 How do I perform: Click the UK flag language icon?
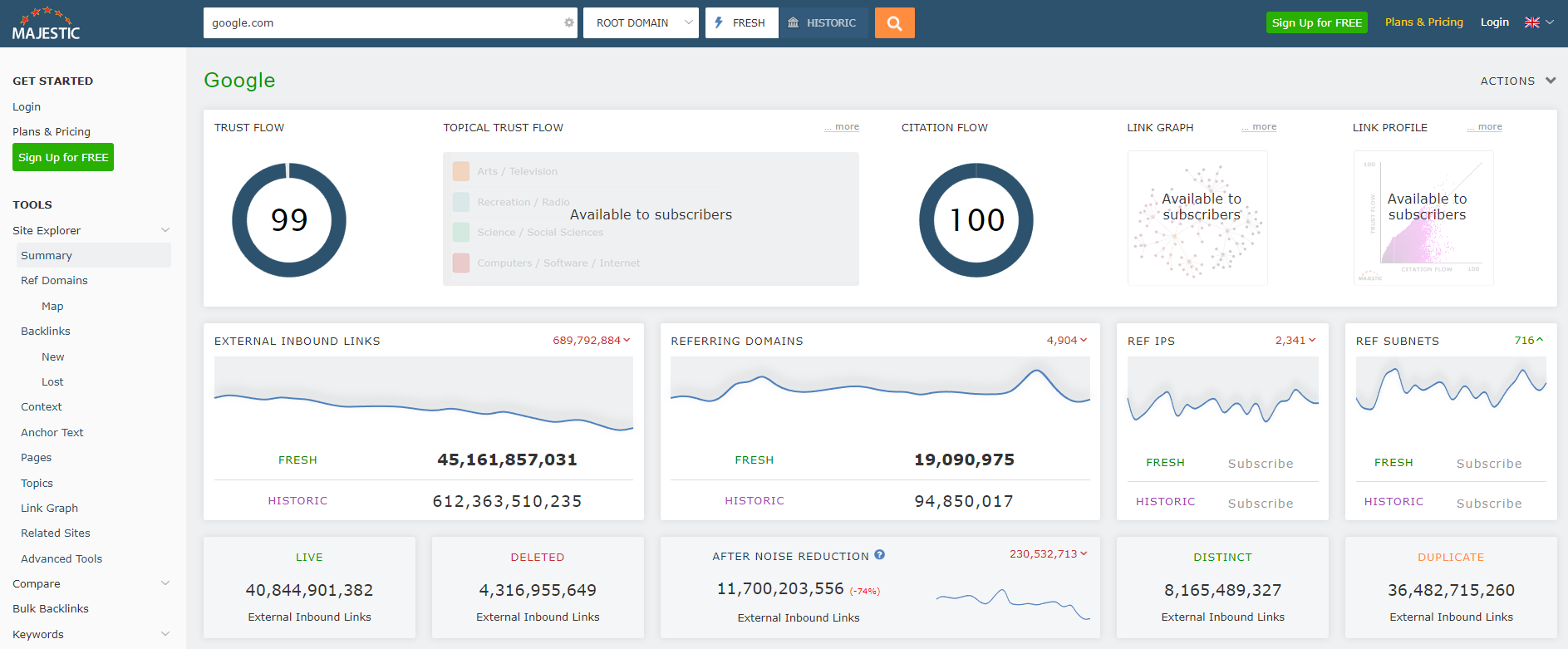point(1532,22)
